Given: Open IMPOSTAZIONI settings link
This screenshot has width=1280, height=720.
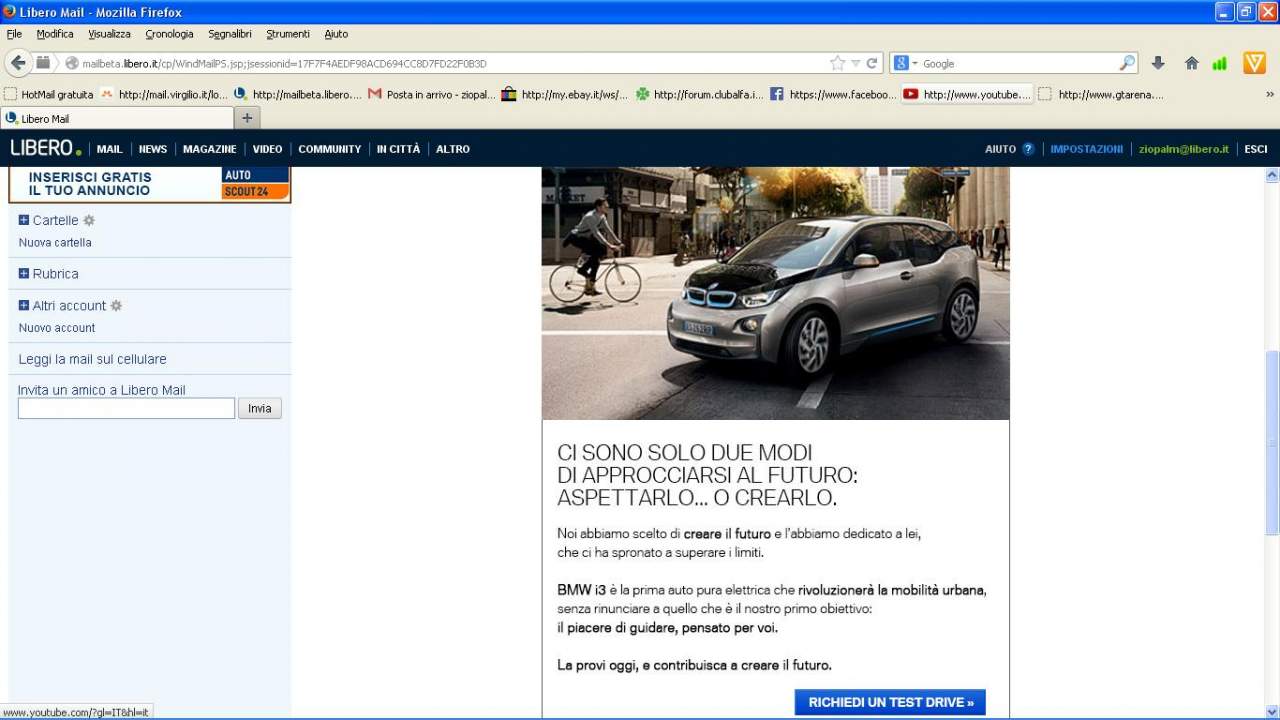Looking at the screenshot, I should 1087,149.
